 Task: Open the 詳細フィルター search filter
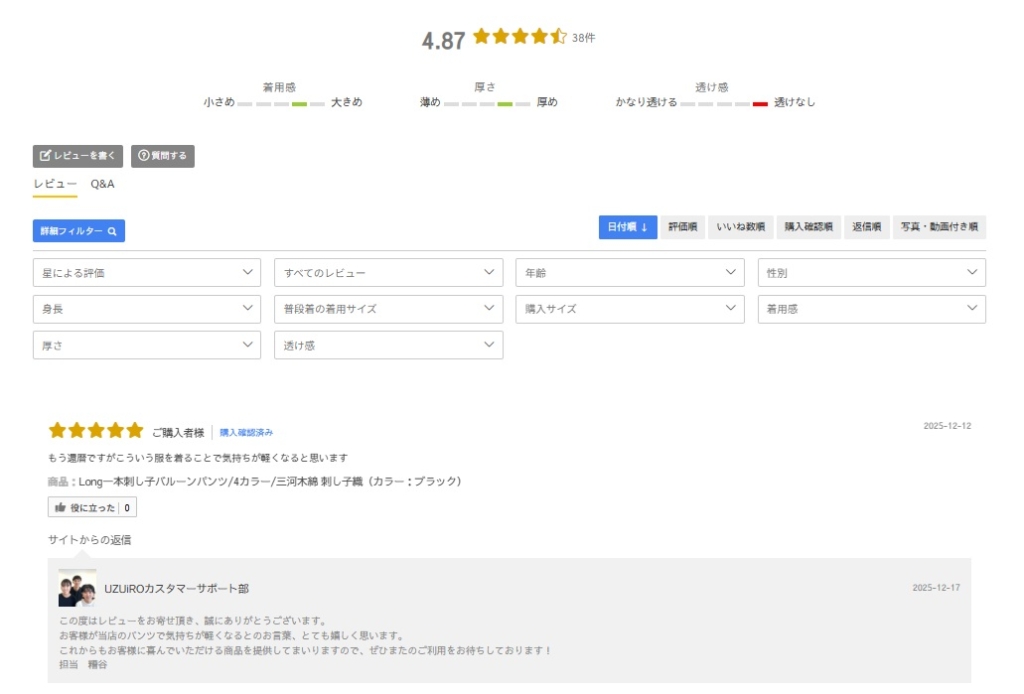[79, 231]
